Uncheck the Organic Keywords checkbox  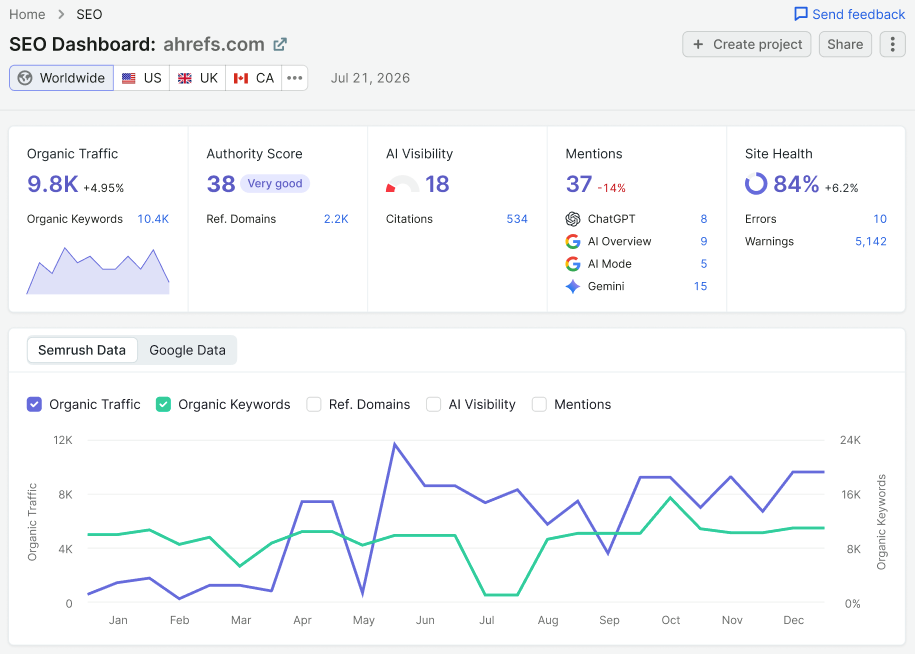coord(163,404)
